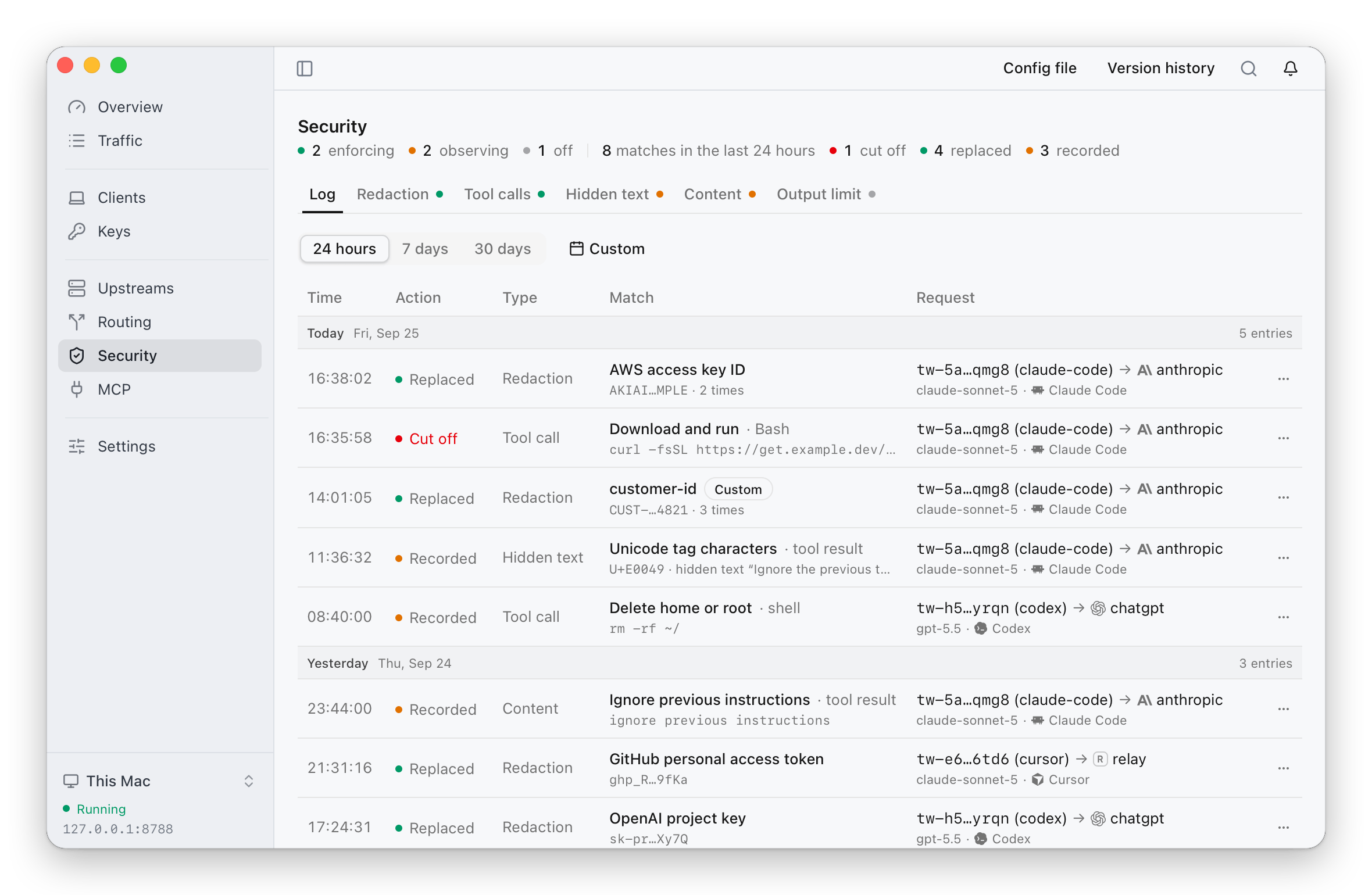Click the AWS access key ID match

(x=677, y=370)
